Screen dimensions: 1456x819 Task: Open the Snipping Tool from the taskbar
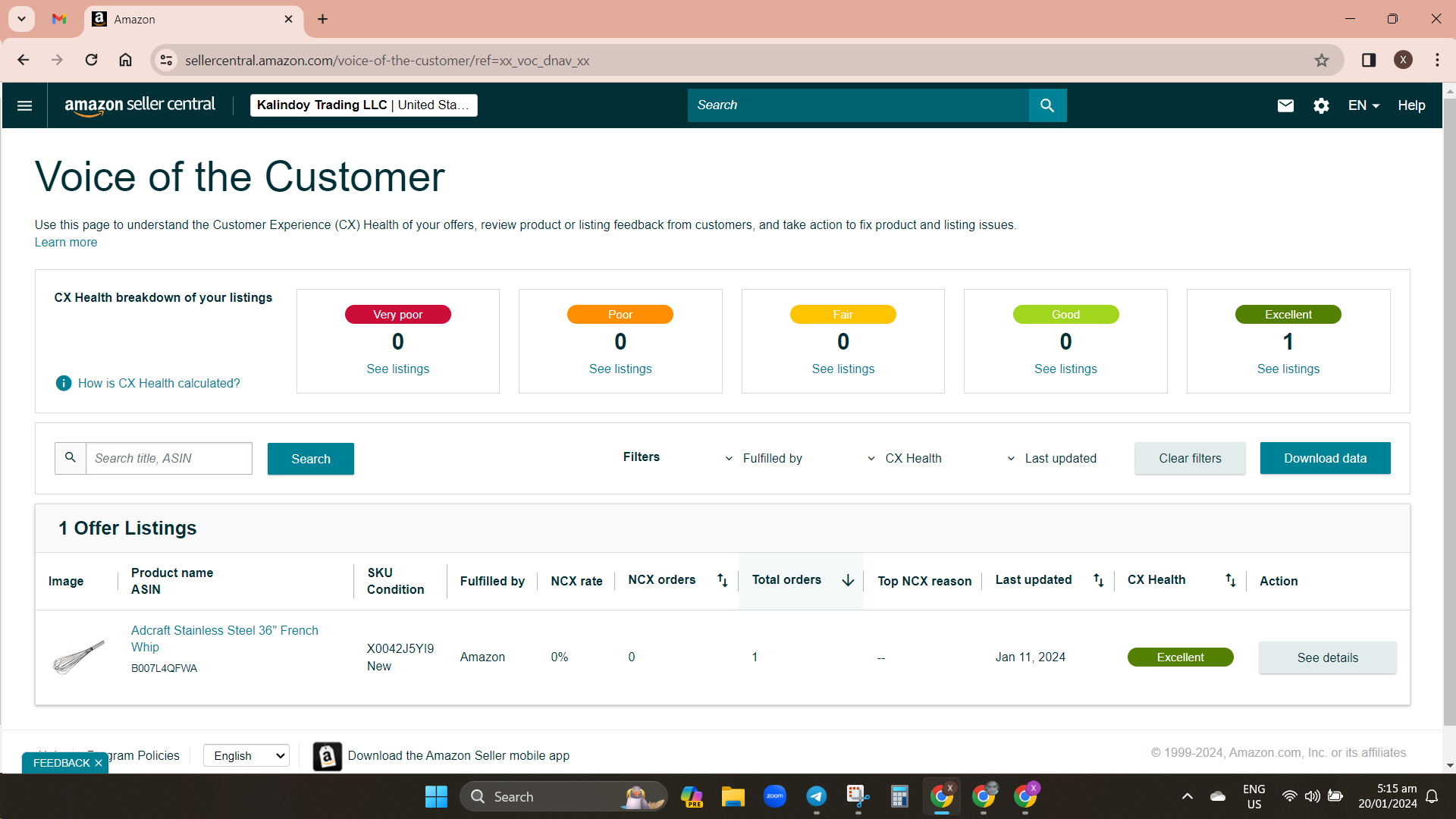point(858,796)
